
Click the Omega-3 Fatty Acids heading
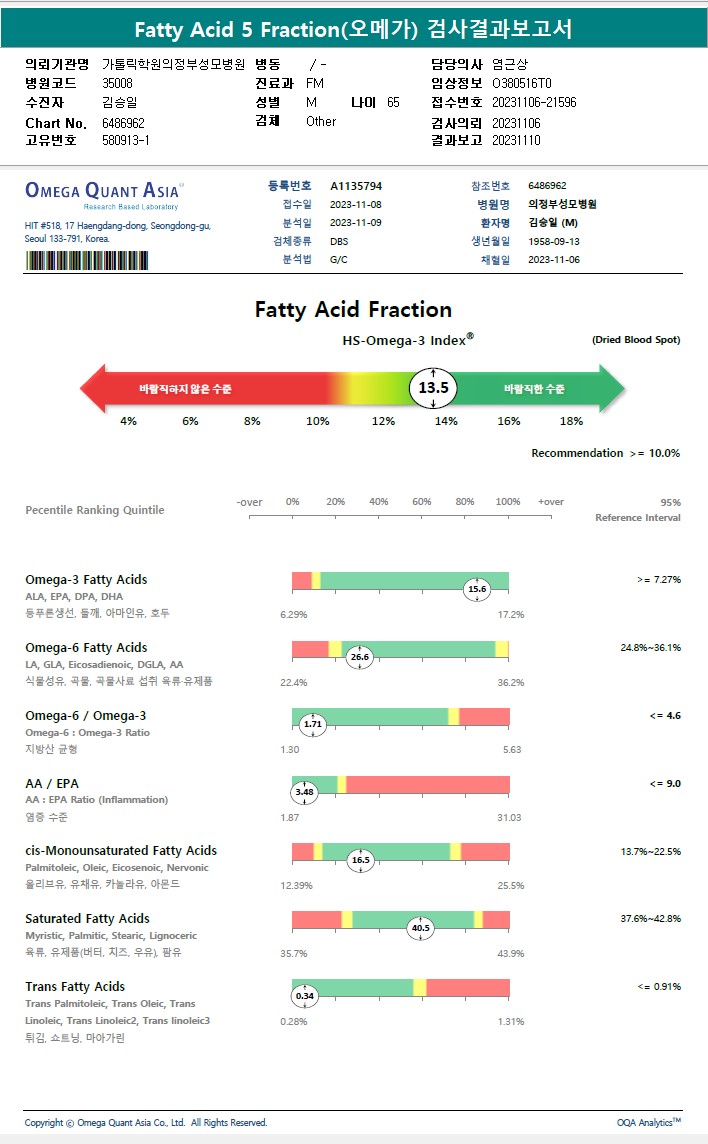(86, 579)
